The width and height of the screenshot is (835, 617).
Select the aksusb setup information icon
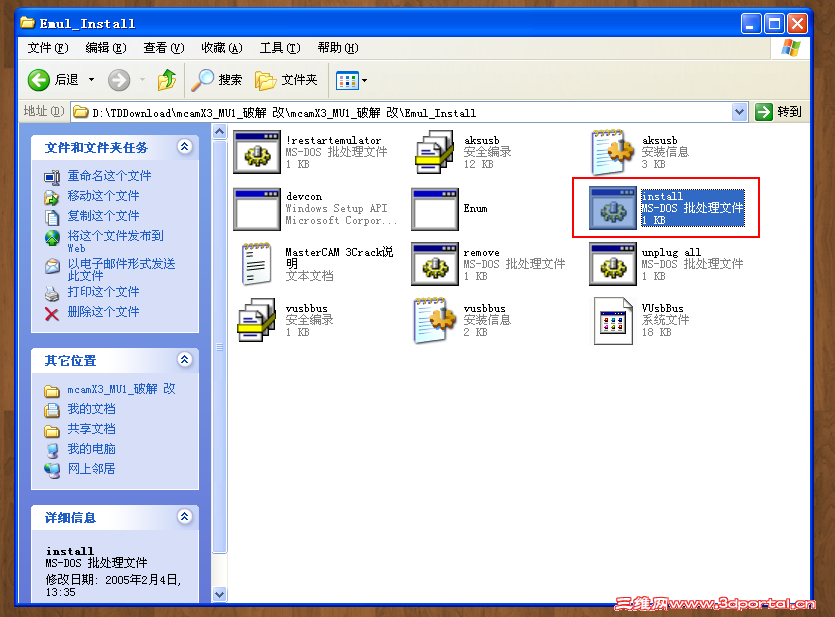tap(612, 152)
